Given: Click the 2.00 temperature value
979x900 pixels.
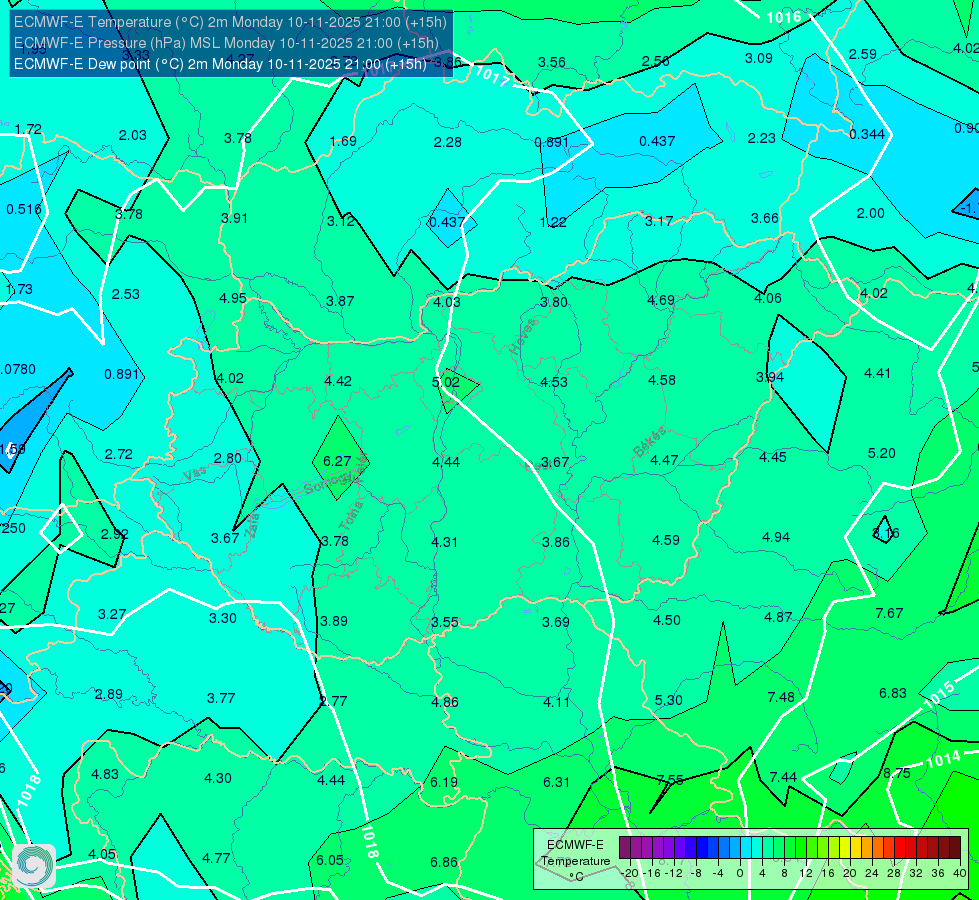Looking at the screenshot, I should click(870, 214).
